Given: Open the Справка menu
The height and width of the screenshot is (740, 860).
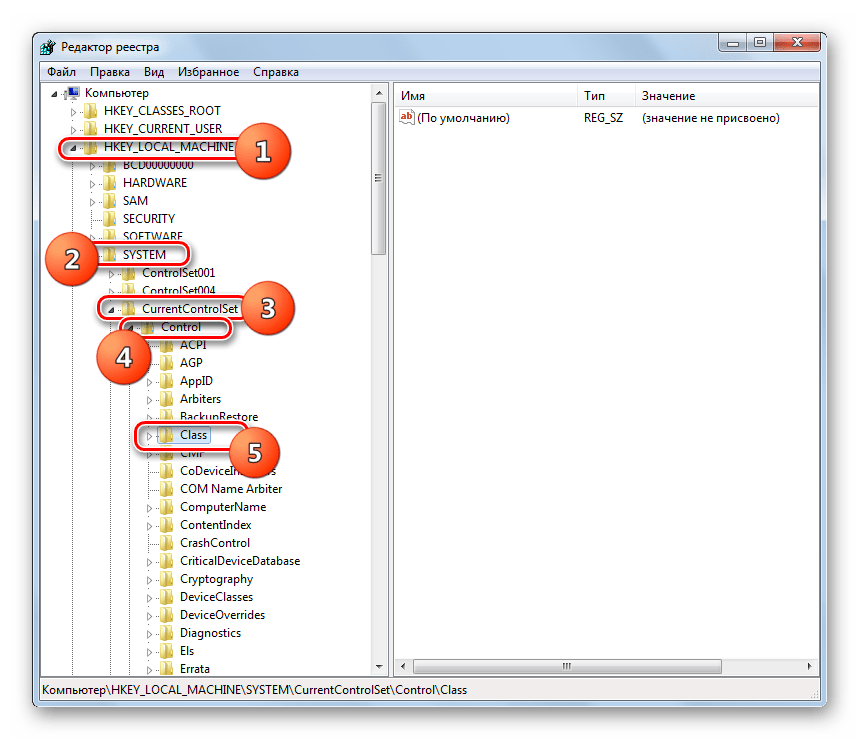Looking at the screenshot, I should tap(276, 72).
